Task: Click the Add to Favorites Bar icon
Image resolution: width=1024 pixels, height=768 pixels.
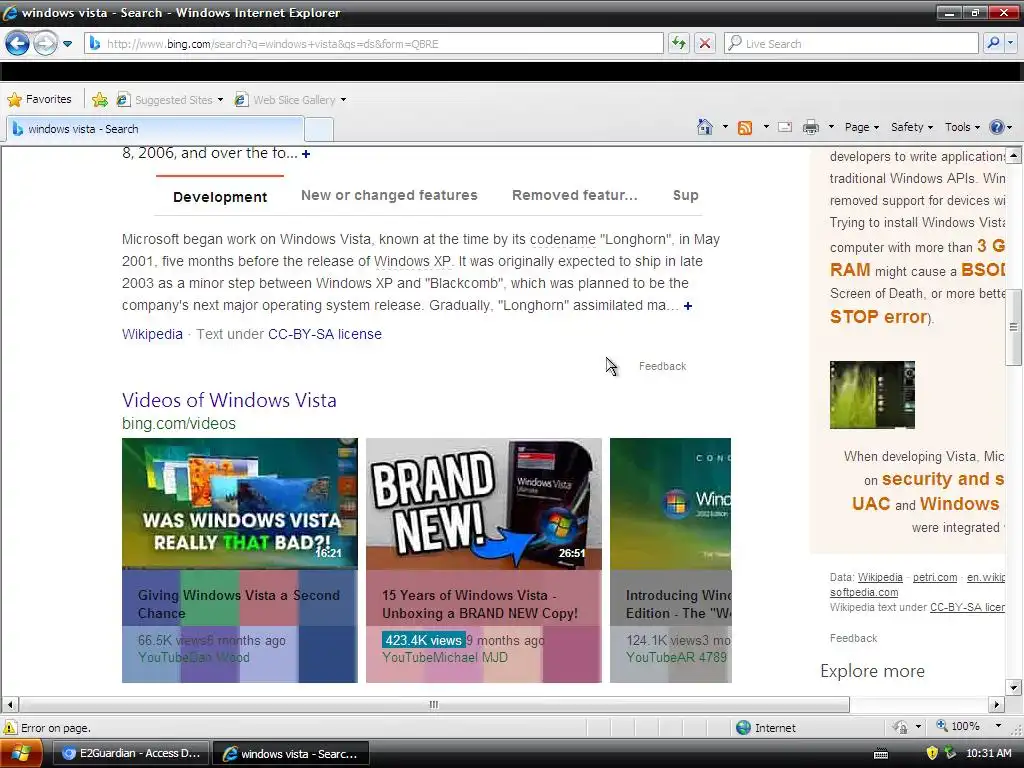Action: (100, 99)
